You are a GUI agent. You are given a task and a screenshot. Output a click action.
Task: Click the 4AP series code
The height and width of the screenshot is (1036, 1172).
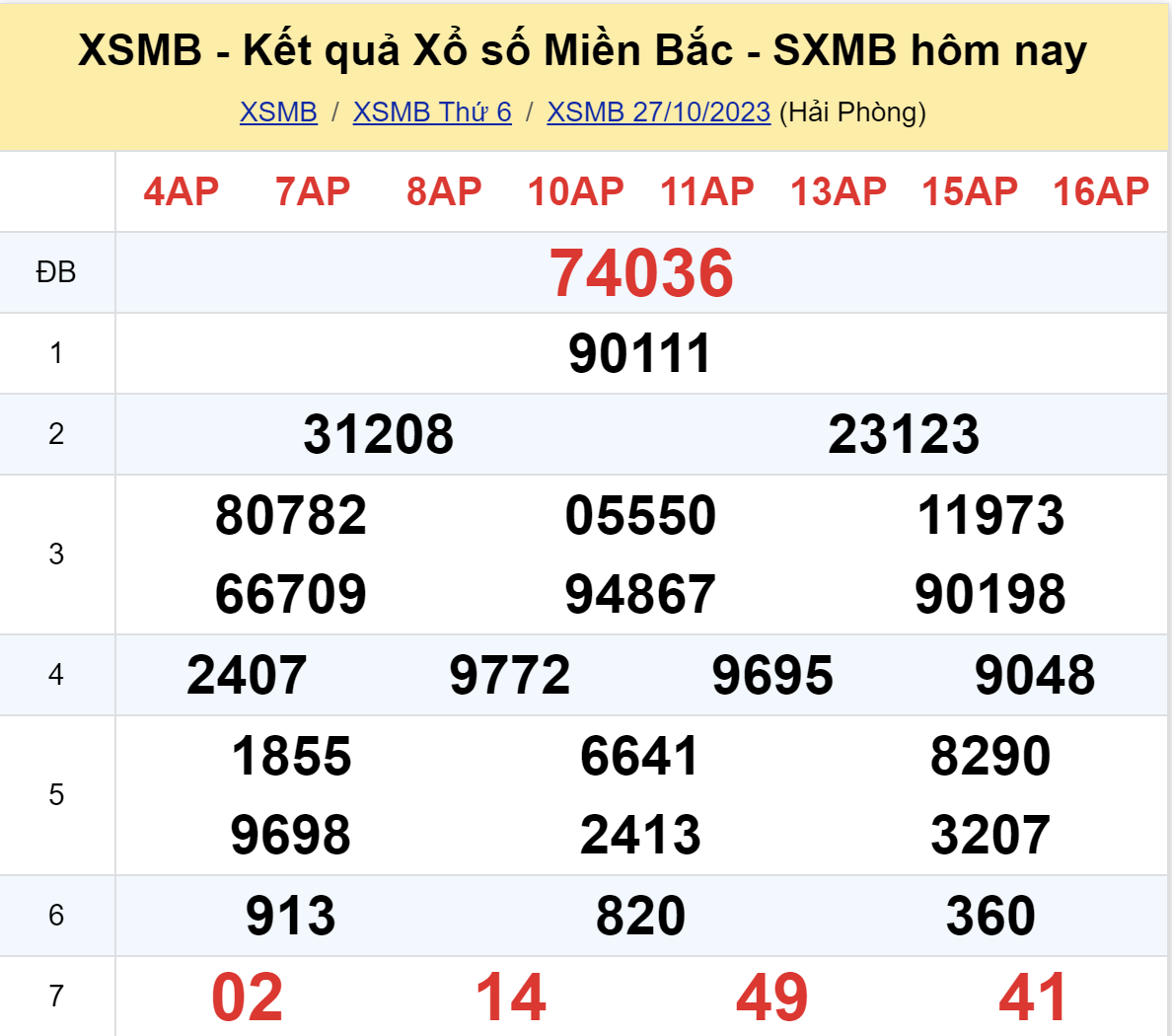click(182, 191)
